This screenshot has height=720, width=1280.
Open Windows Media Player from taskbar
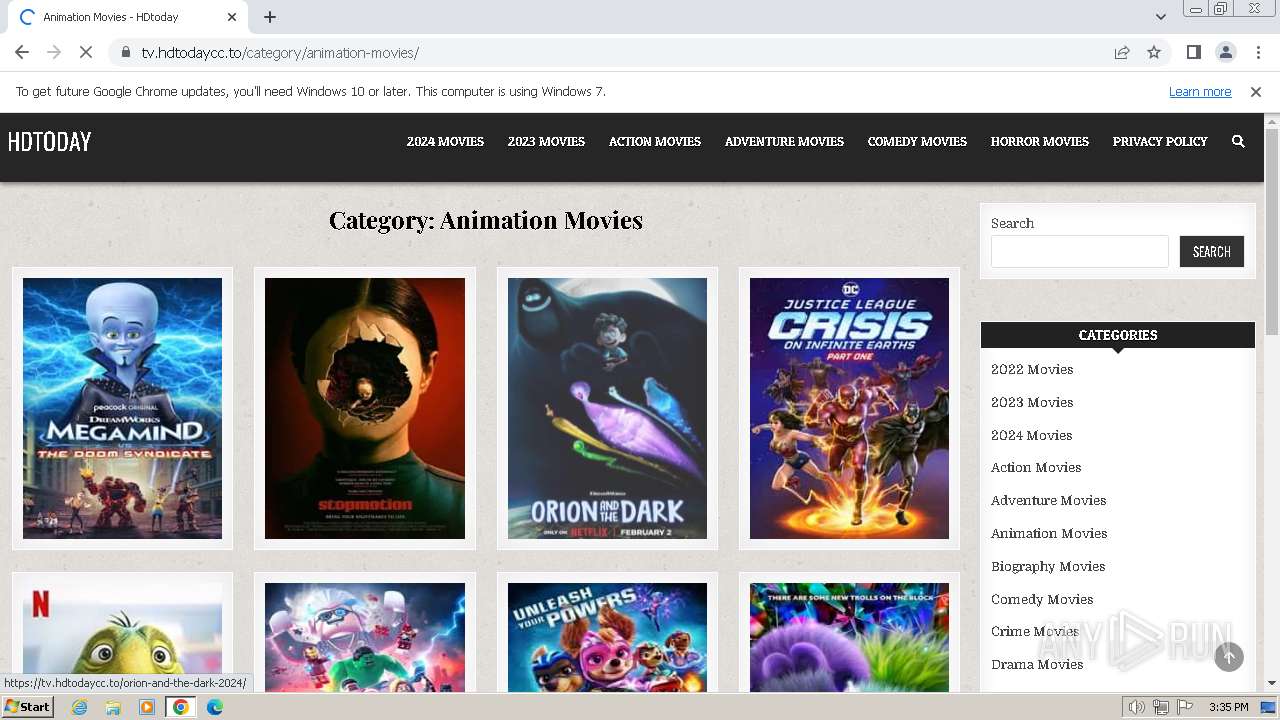[x=147, y=707]
